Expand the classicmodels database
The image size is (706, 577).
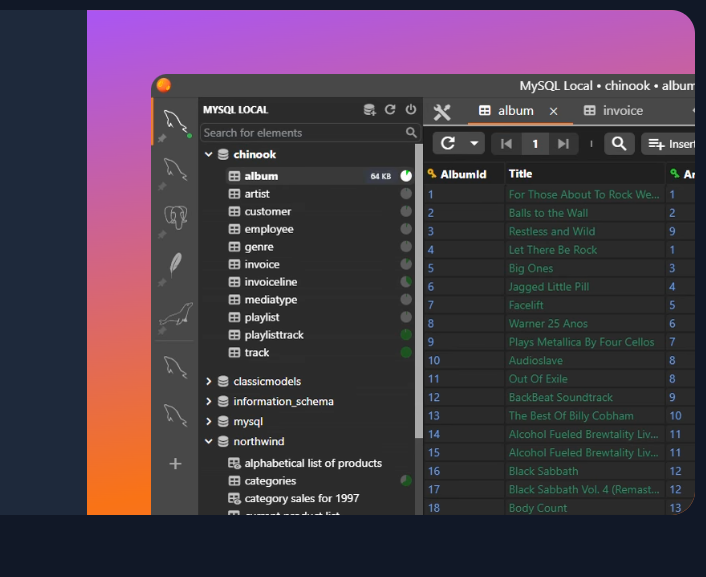pyautogui.click(x=208, y=381)
